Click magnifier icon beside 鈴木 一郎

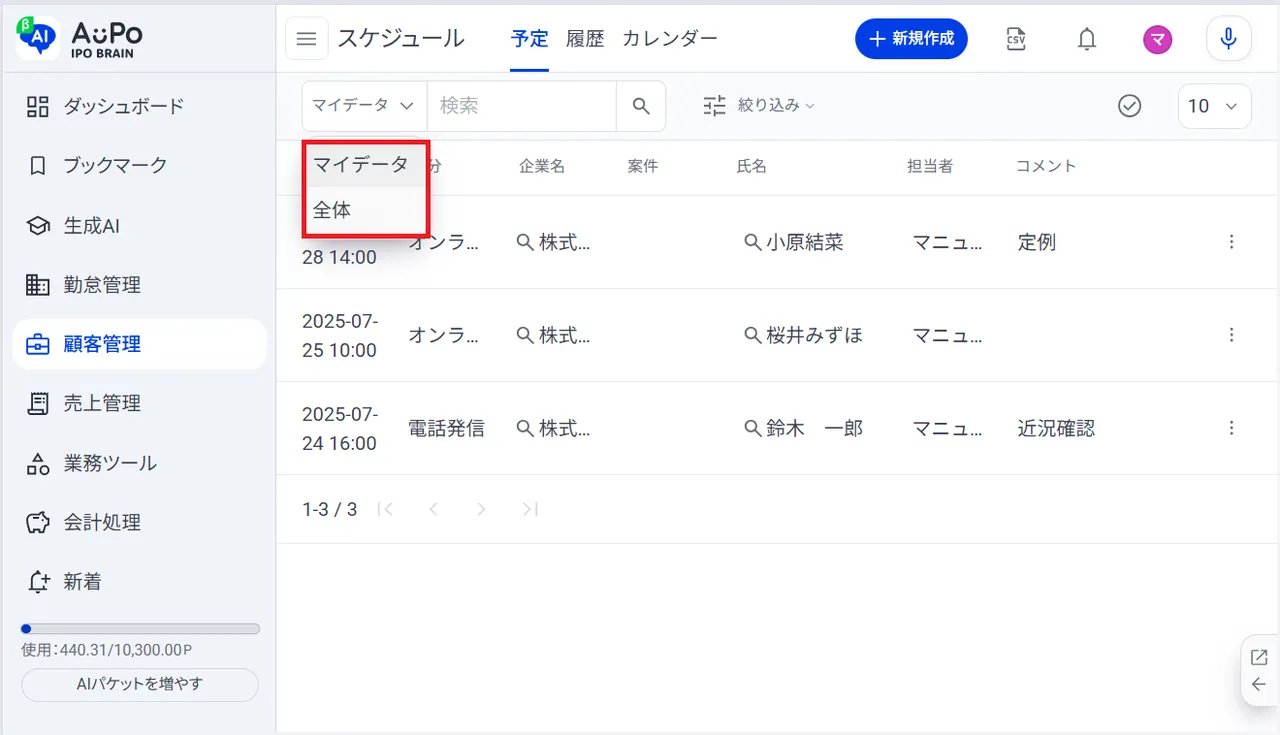753,428
